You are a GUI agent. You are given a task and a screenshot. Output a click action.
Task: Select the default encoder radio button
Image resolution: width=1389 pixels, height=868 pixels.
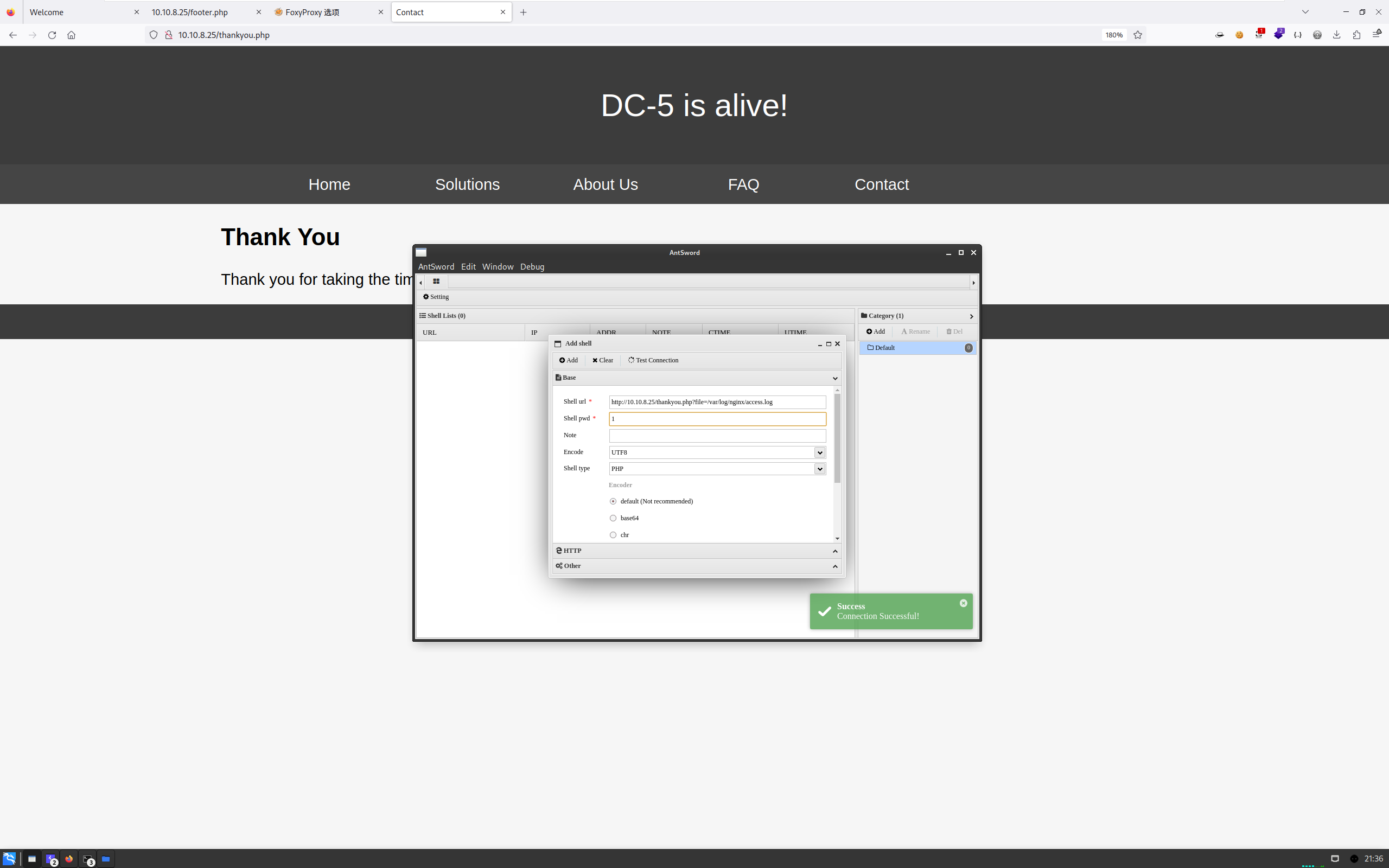[x=613, y=502]
